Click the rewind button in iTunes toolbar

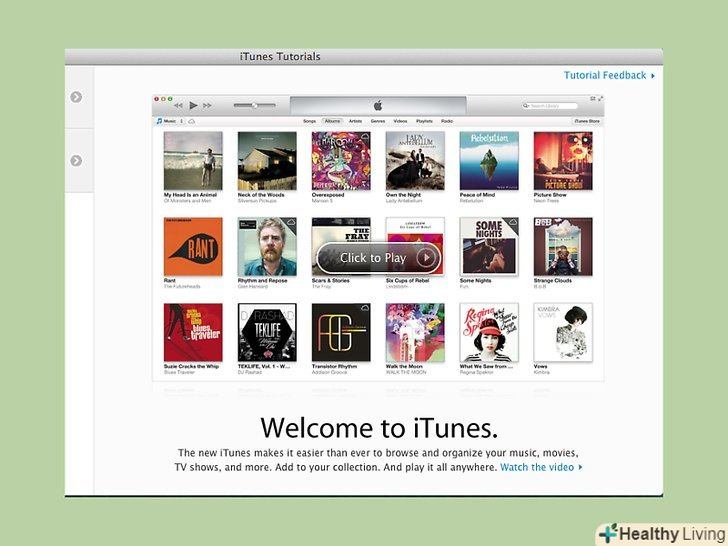(178, 106)
